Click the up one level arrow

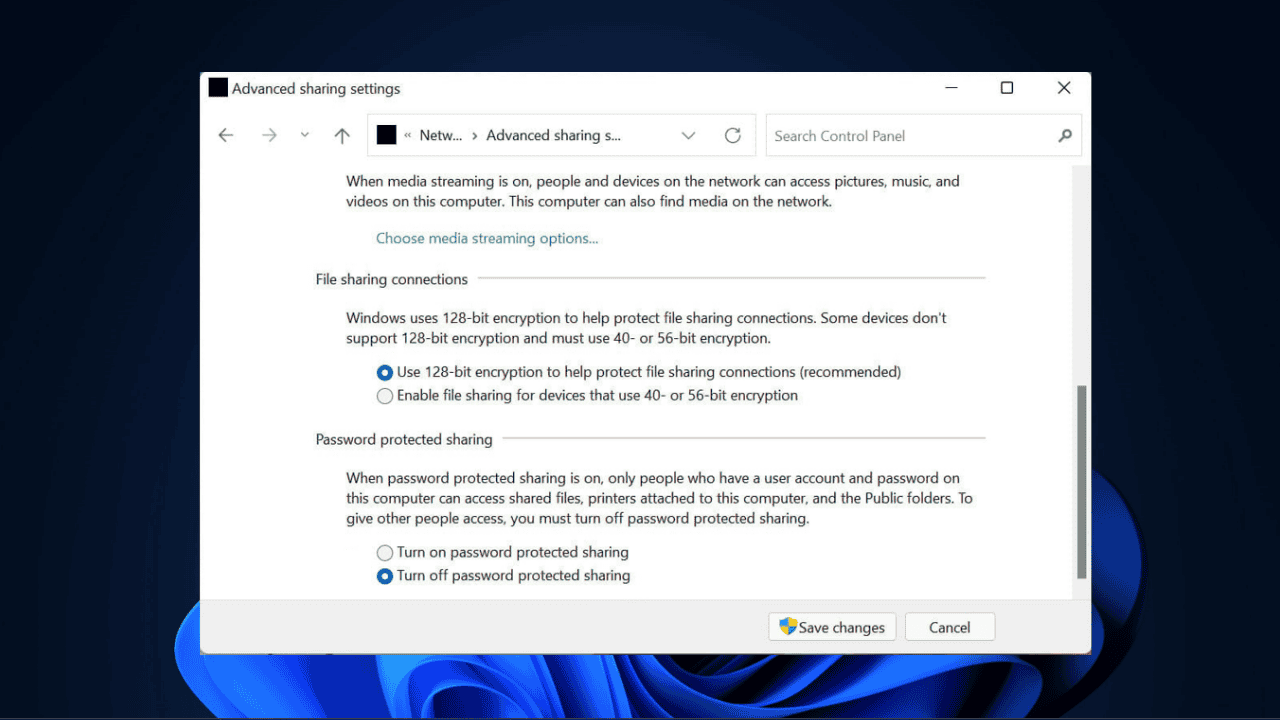341,135
